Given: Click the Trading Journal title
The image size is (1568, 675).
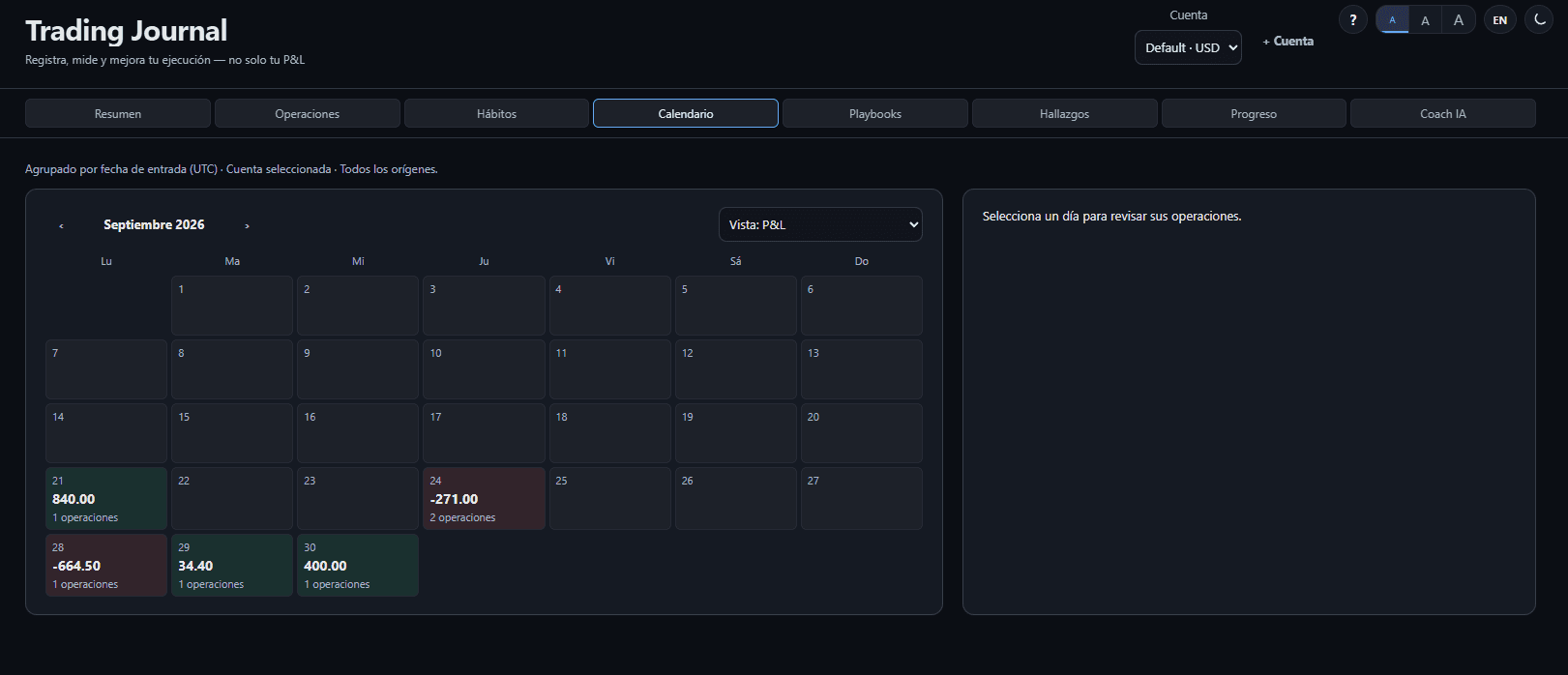Looking at the screenshot, I should [x=127, y=31].
